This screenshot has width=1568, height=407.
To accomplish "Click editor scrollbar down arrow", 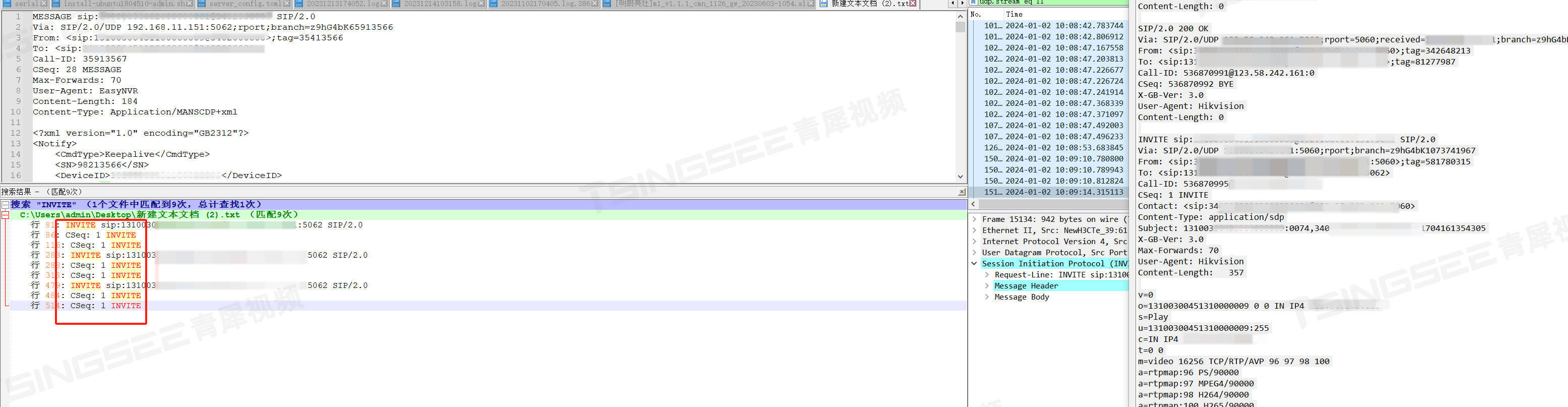I will coord(961,177).
